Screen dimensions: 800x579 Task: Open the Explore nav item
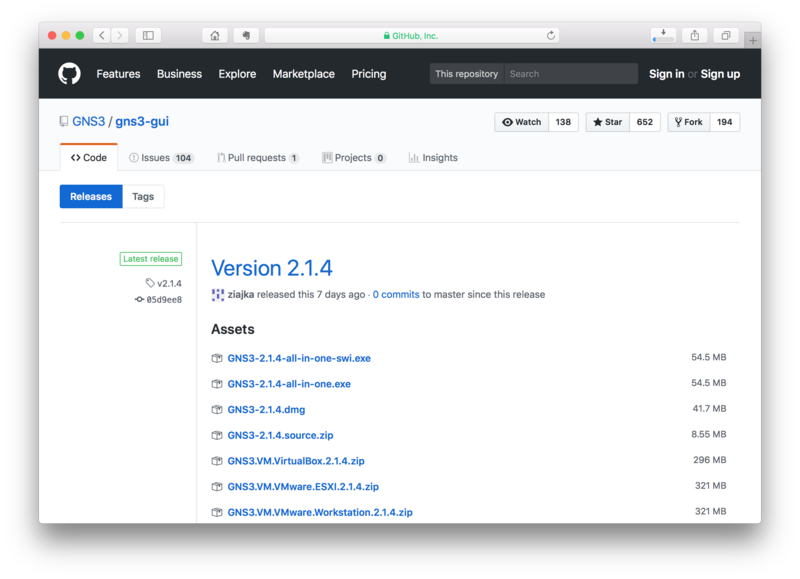tap(237, 74)
